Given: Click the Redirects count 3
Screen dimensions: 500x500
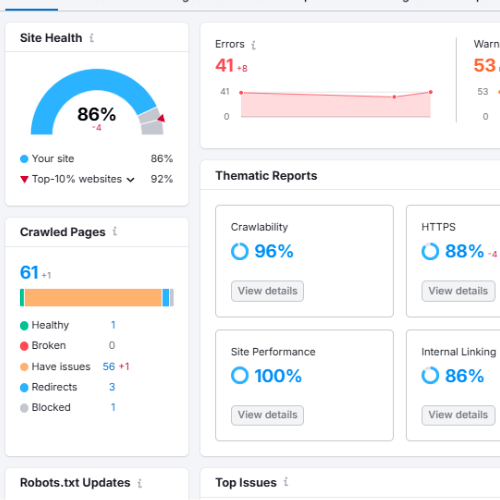Looking at the screenshot, I should tap(112, 387).
